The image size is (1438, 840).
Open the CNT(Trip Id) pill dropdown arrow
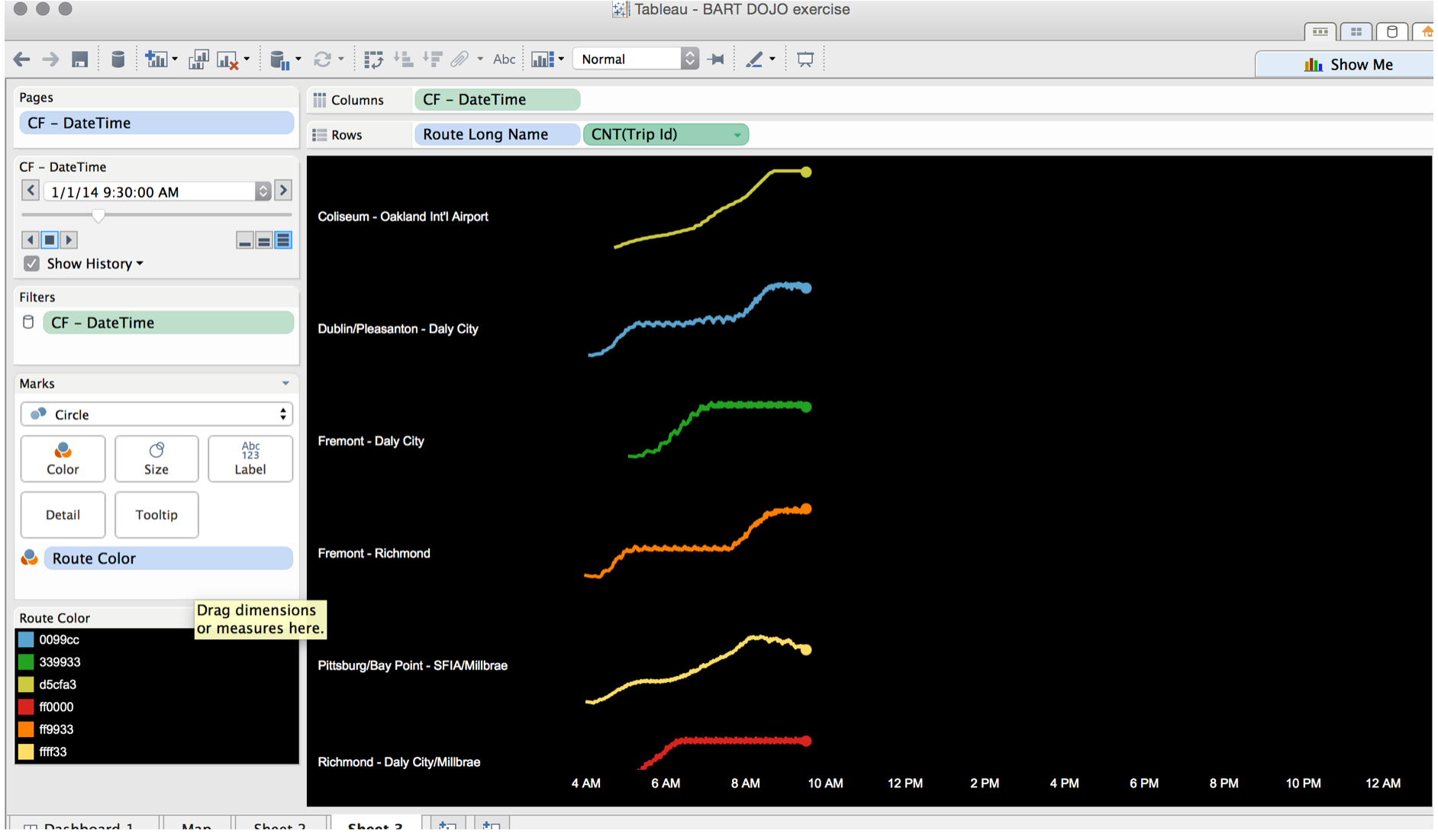tap(737, 135)
